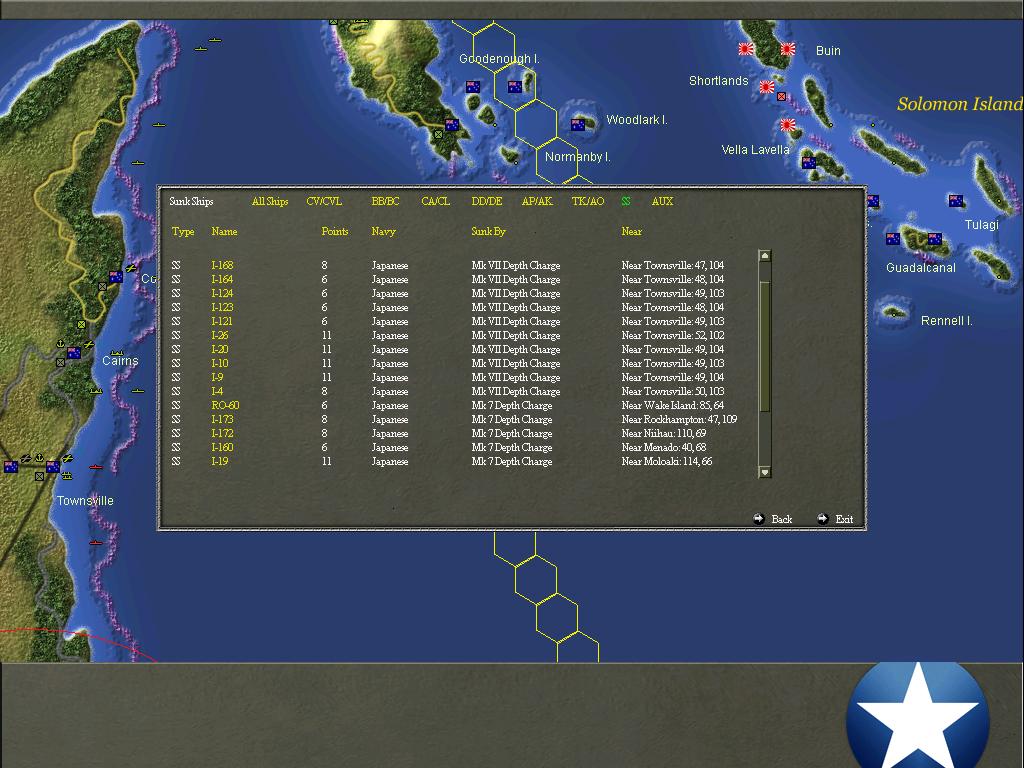Open sunk ship I-123 entry

pos(222,307)
